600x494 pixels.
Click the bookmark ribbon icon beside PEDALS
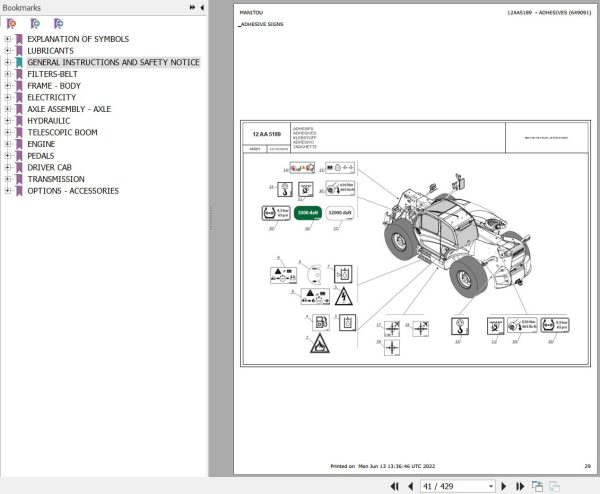click(19, 156)
